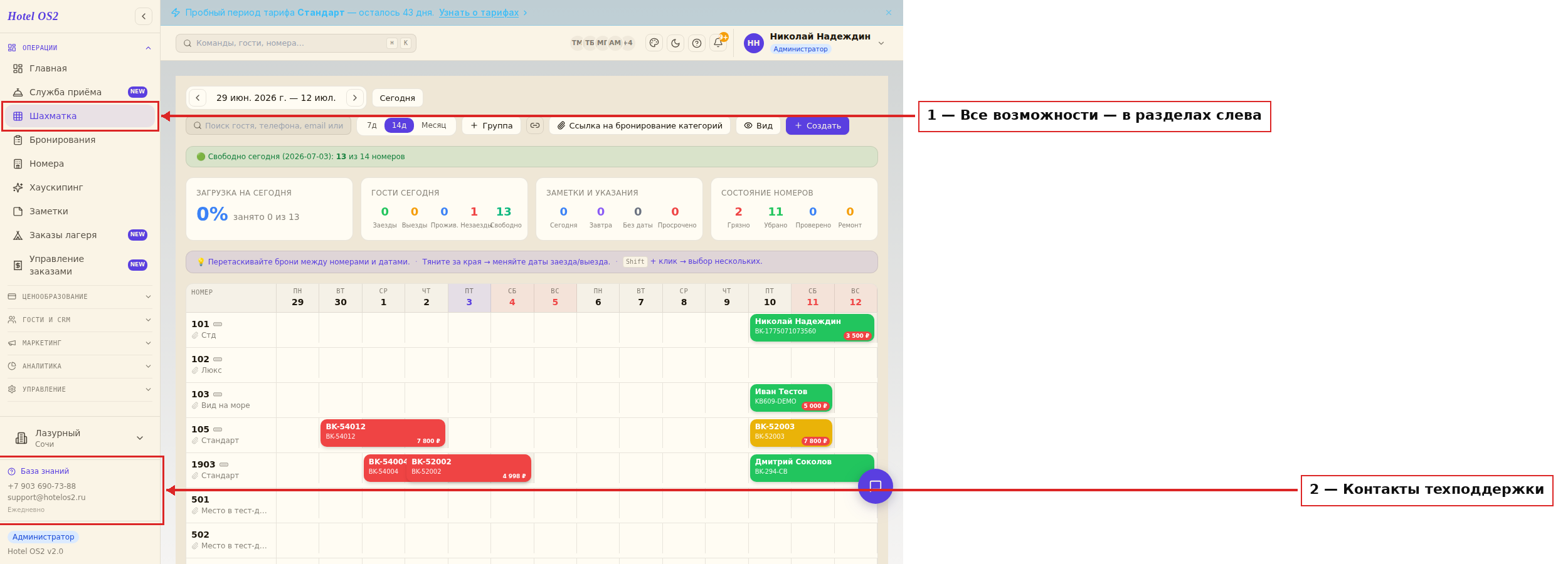Open the Иван Тестов booking block
Image resolution: width=1568 pixels, height=564 pixels.
791,398
